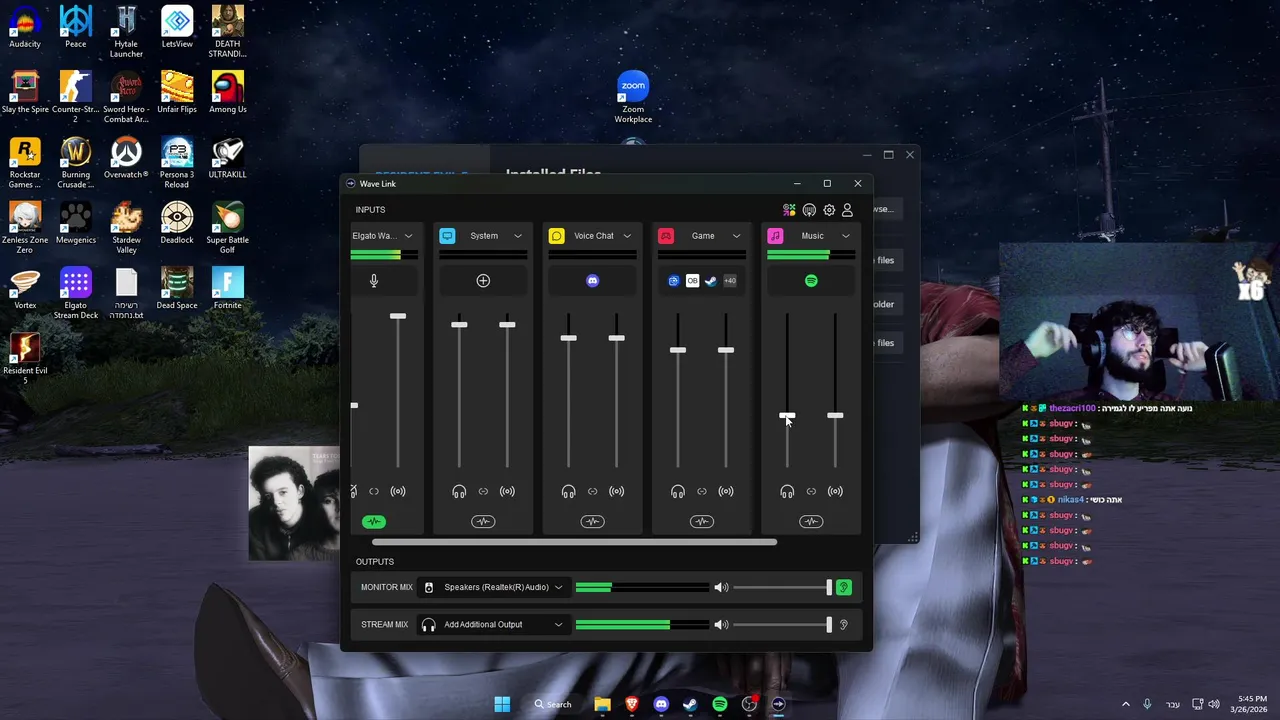Click Steam app in Game channel
The height and width of the screenshot is (720, 1280).
pyautogui.click(x=711, y=281)
